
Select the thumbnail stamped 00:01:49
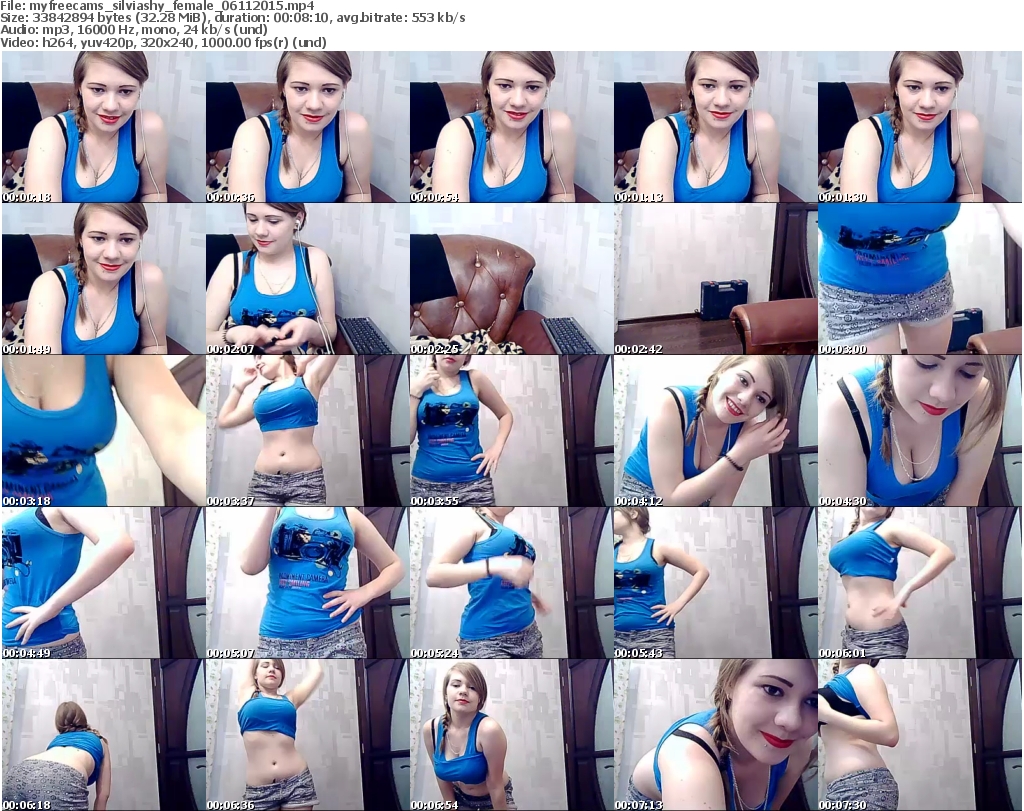pyautogui.click(x=103, y=279)
